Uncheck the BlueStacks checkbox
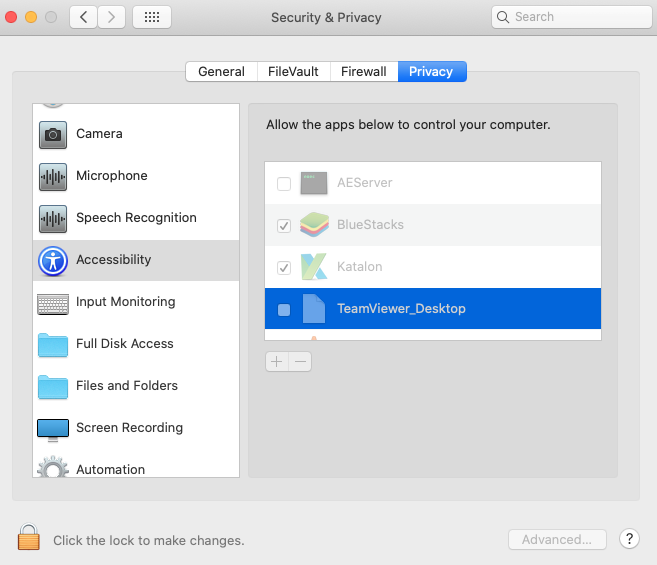Viewport: 657px width, 565px height. click(284, 225)
